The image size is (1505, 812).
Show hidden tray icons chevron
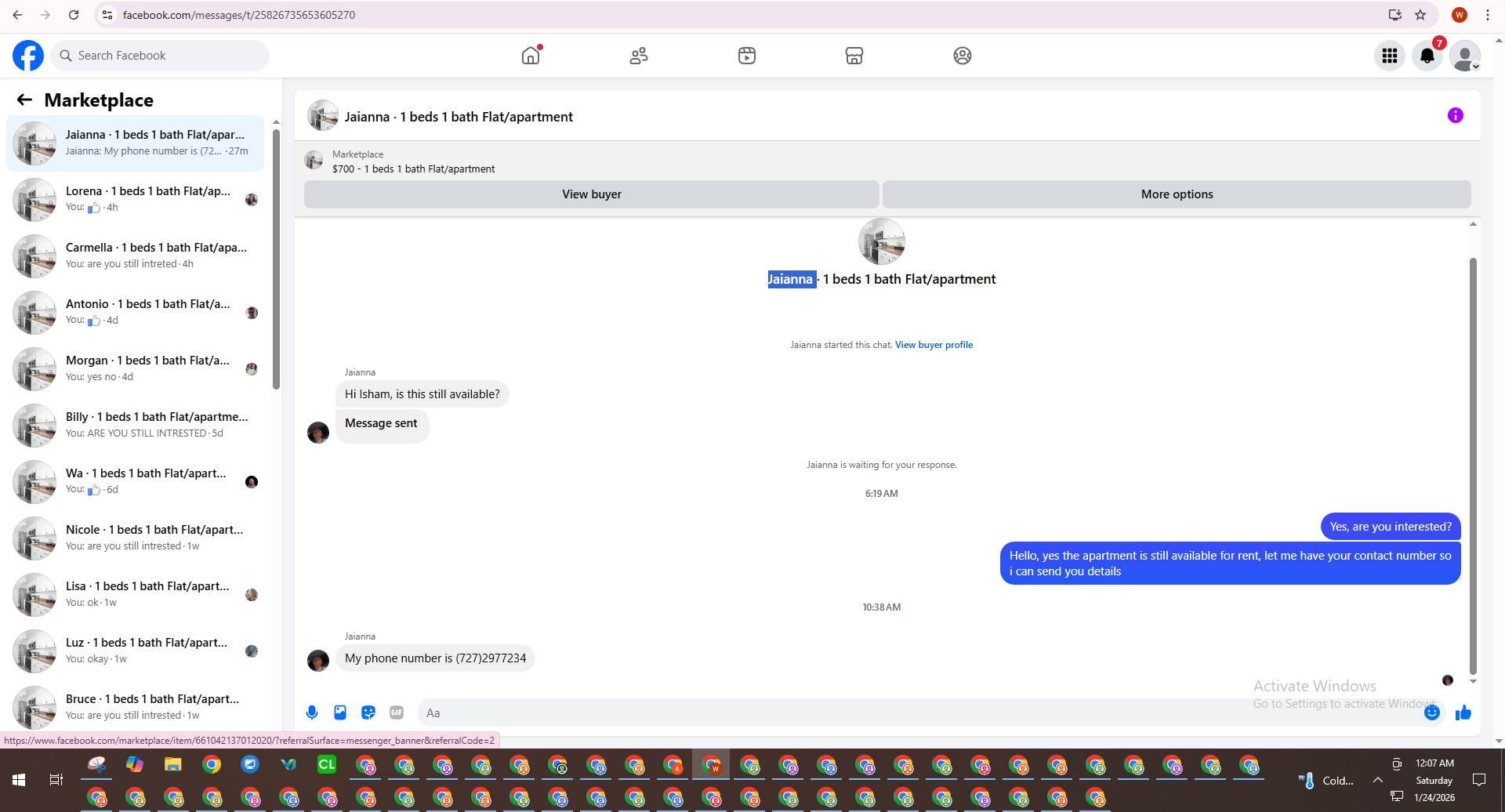tap(1377, 780)
